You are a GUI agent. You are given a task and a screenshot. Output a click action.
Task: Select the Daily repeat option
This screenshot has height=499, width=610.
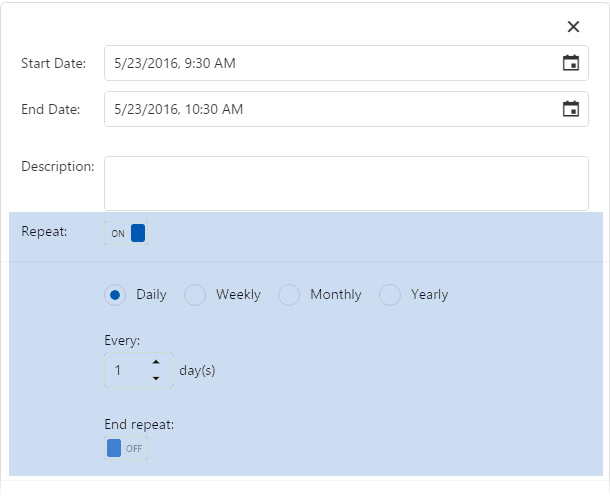[x=115, y=295]
